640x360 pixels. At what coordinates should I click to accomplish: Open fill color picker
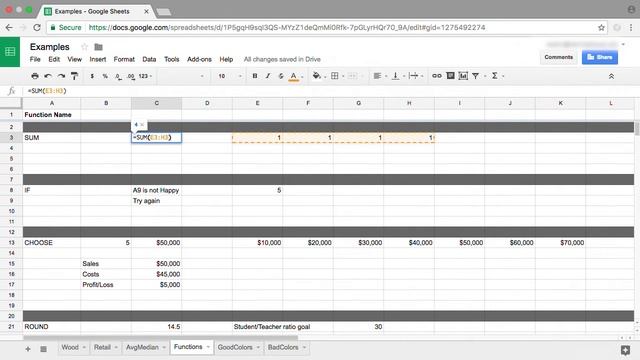316,76
